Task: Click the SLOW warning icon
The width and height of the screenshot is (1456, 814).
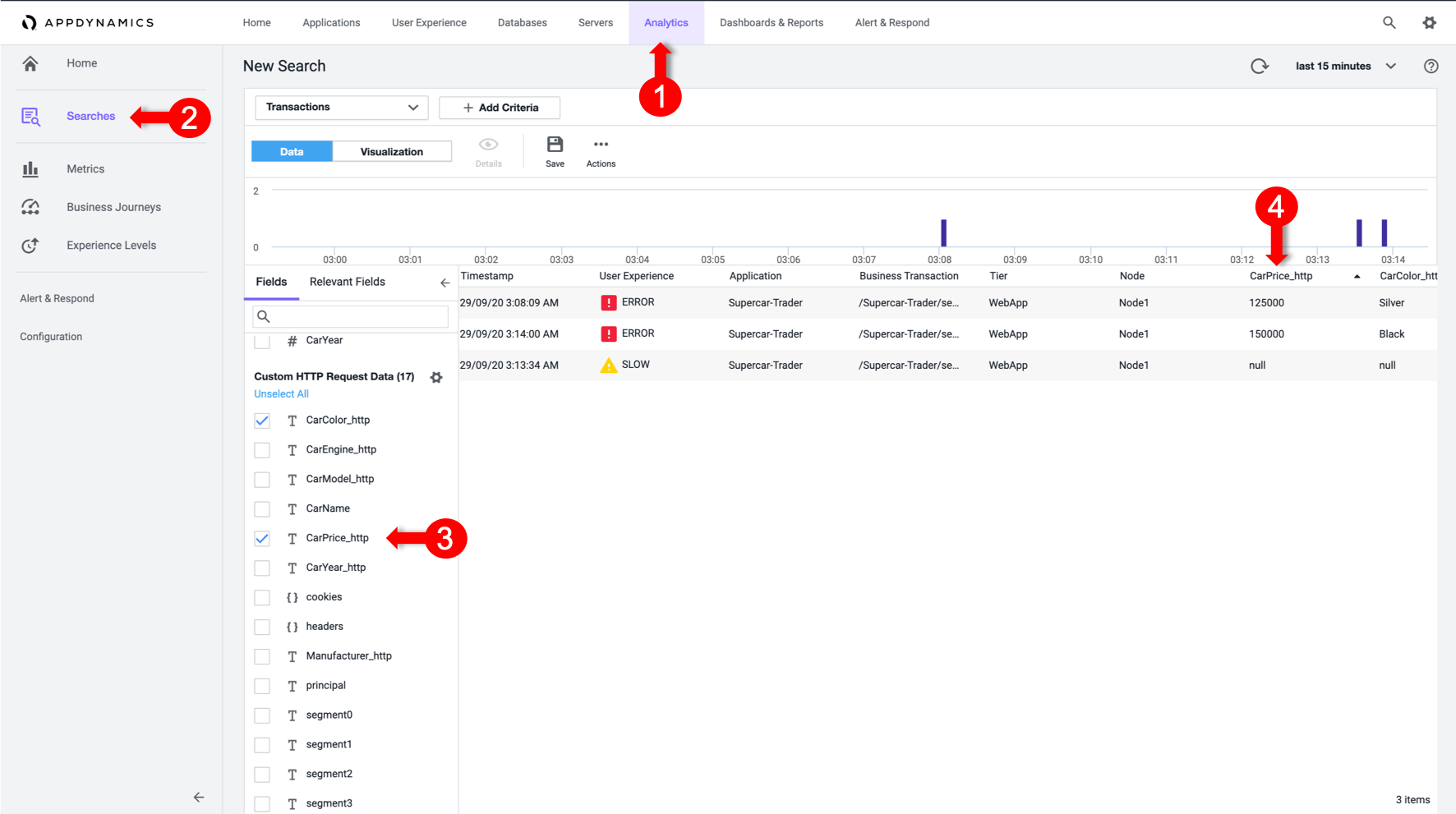Action: [608, 366]
